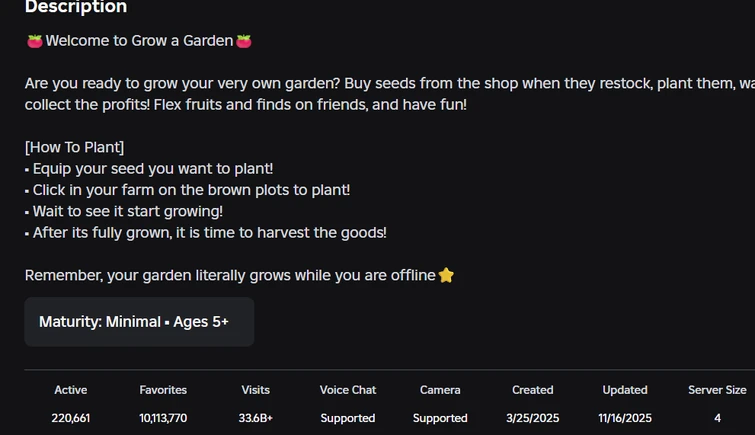Click Supported under Camera
This screenshot has width=755, height=435.
coord(440,418)
